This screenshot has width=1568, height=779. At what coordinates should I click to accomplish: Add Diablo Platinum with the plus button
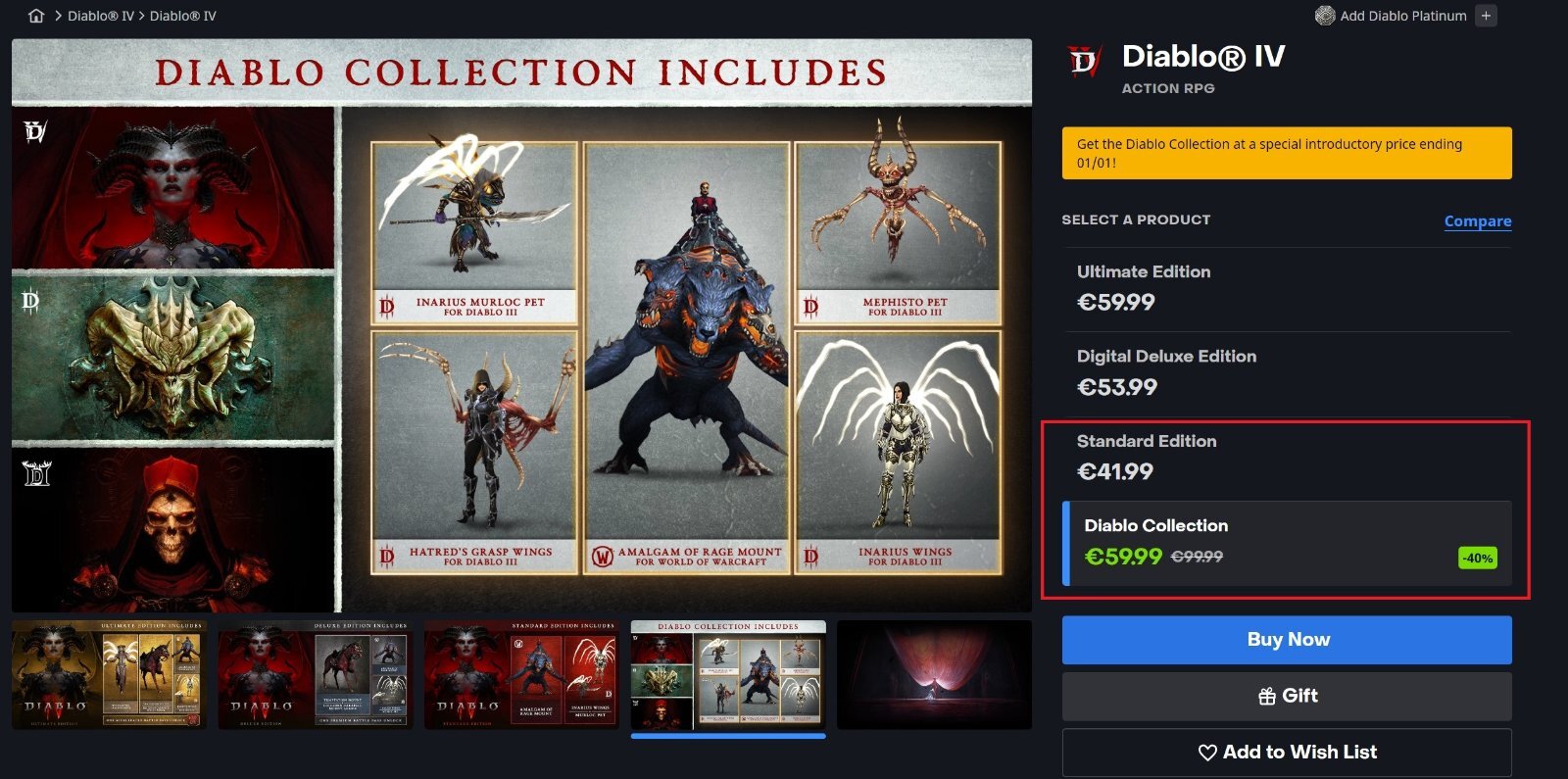pos(1486,16)
